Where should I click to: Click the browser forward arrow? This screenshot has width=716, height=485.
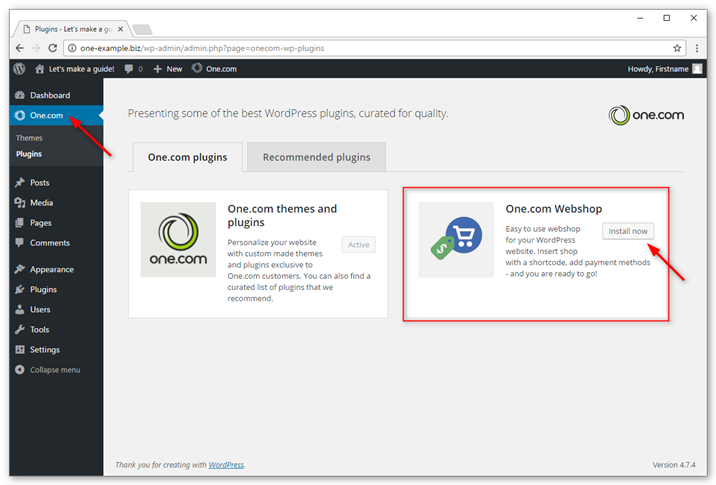click(36, 48)
